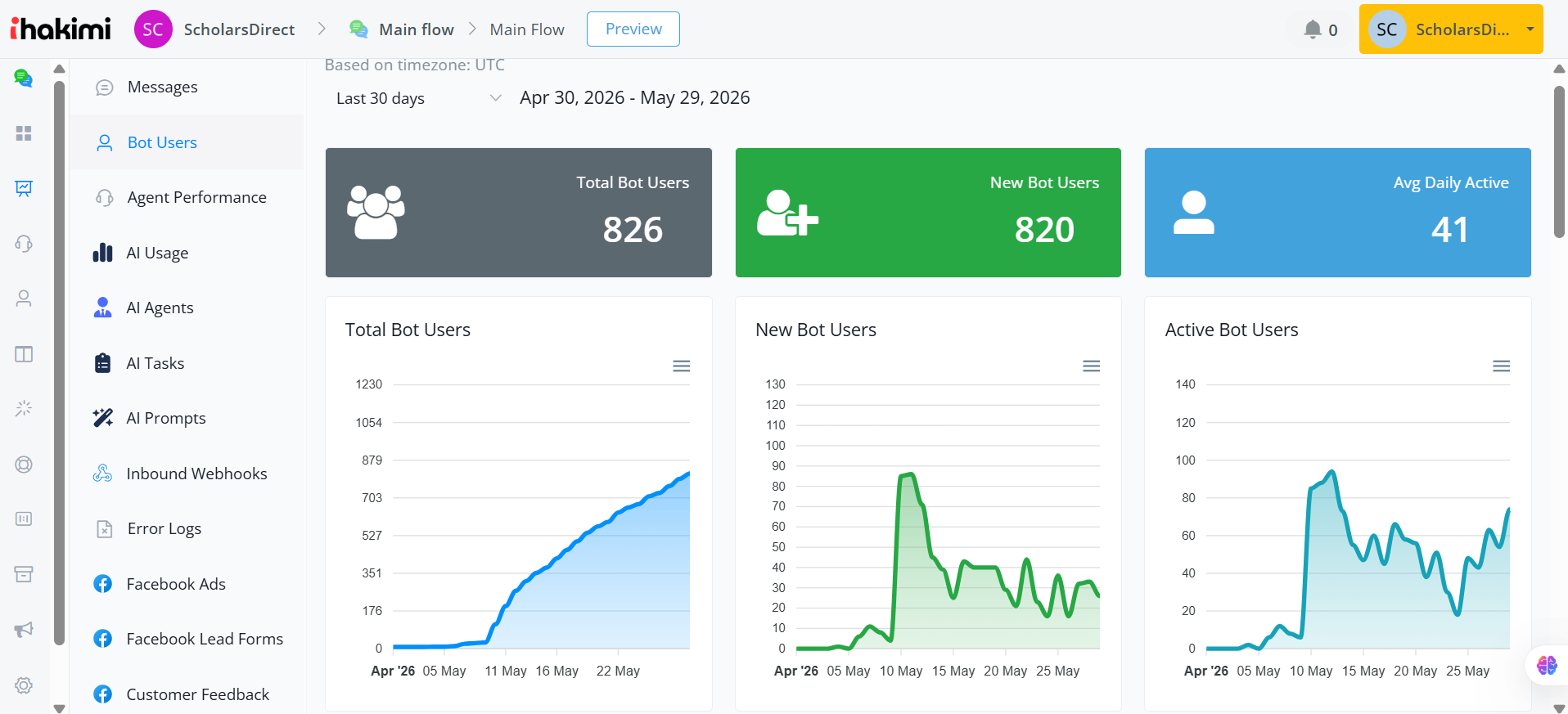Click the notification bell icon
Image resolution: width=1568 pixels, height=714 pixels.
(1312, 29)
